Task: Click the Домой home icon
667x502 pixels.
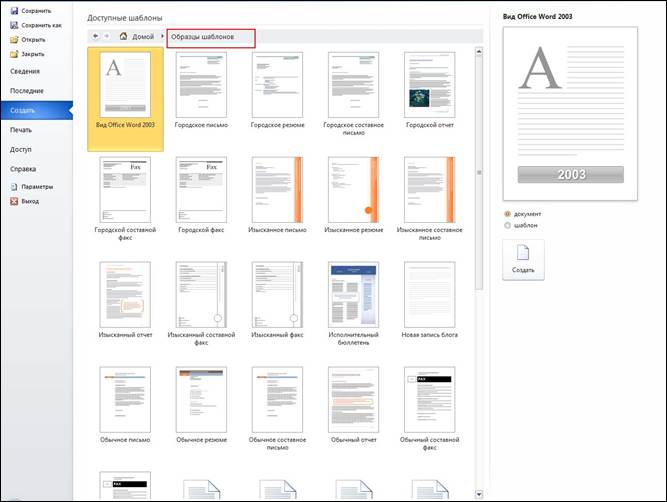Action: [123, 37]
